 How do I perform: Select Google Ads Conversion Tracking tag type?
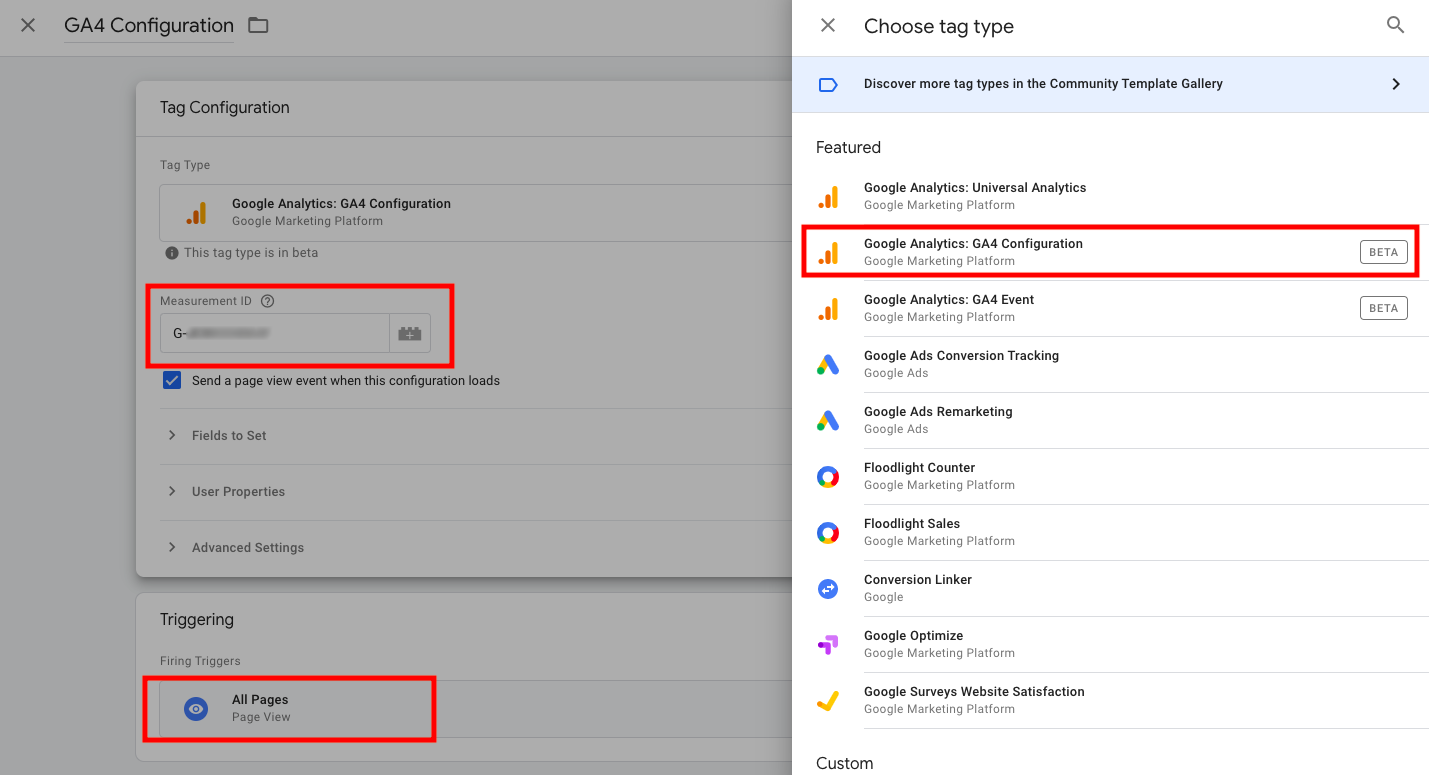tap(1122, 364)
